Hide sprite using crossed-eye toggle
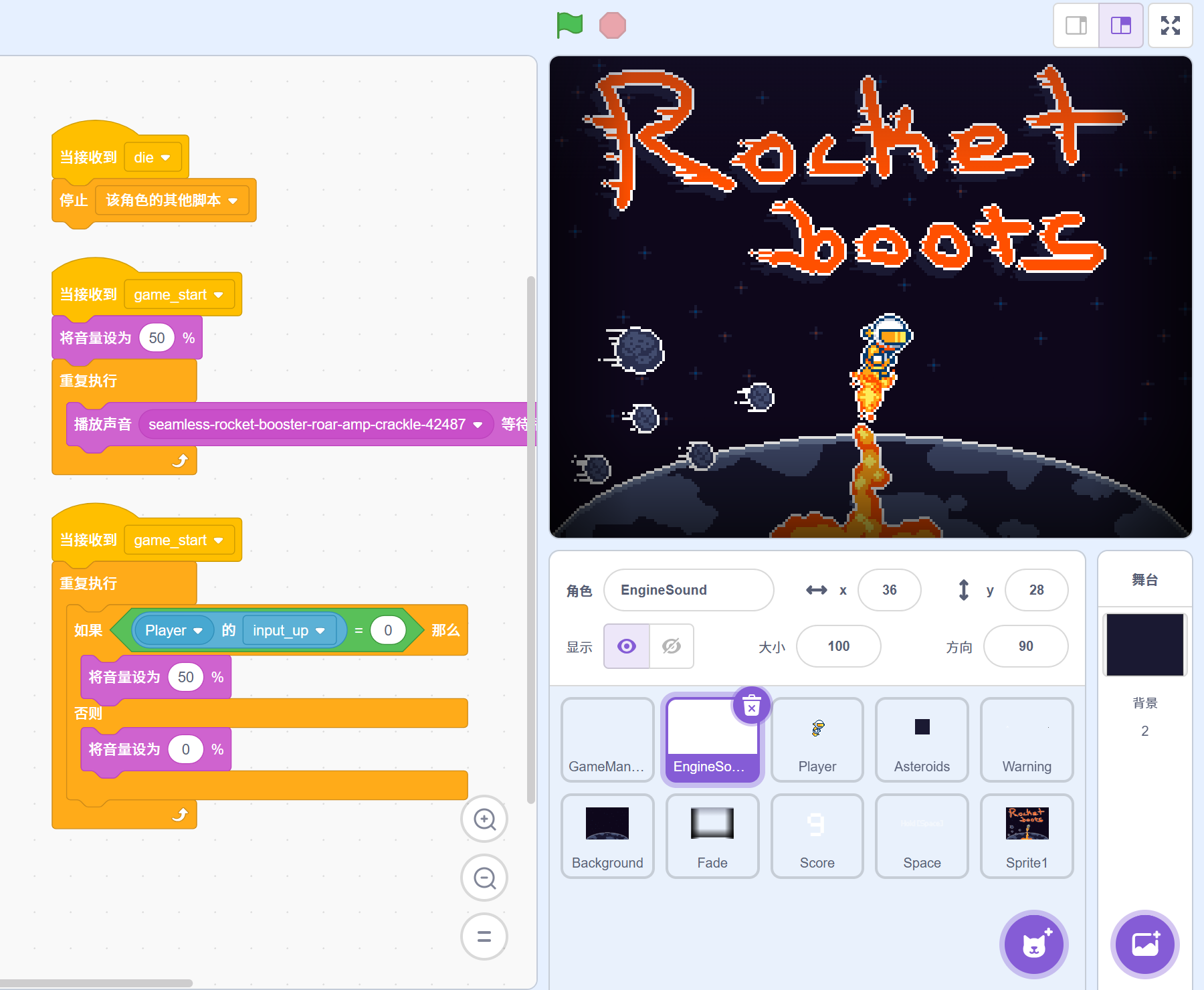This screenshot has height=990, width=1204. (x=671, y=646)
